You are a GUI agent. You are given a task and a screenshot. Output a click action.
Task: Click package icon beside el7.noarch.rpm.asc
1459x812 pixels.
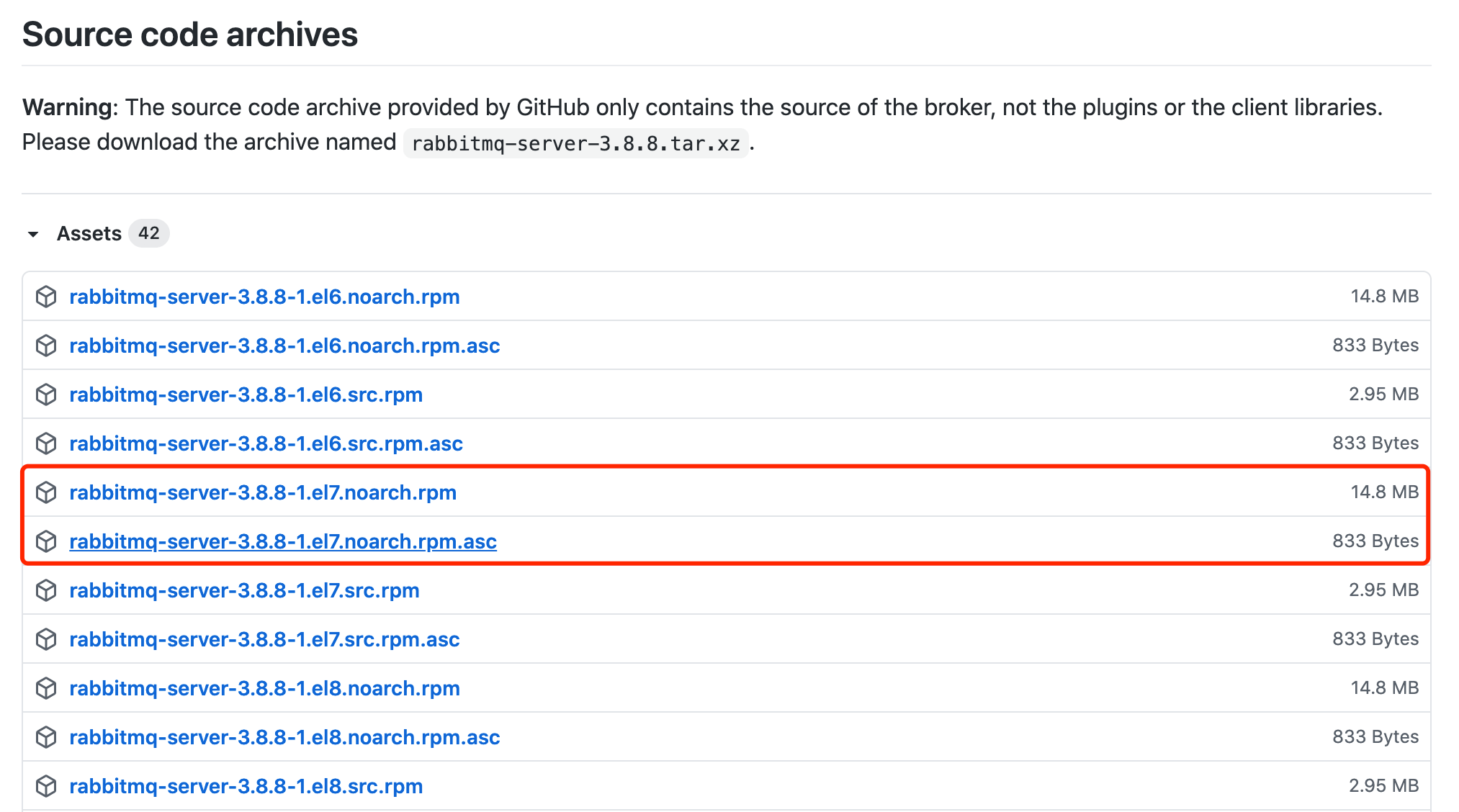tap(46, 541)
